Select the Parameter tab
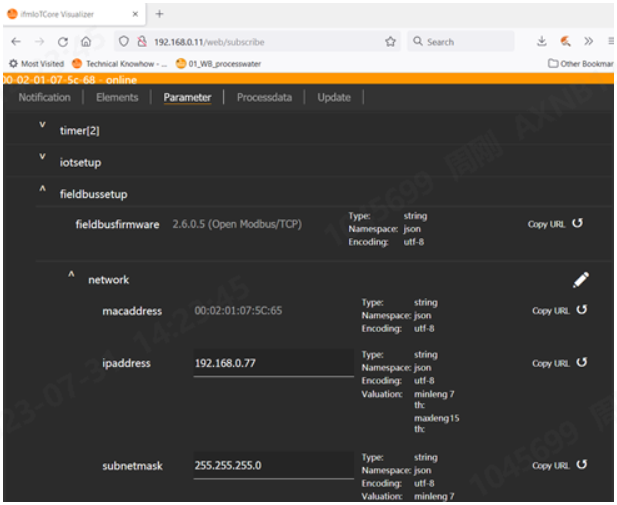Screen dimensions: 617x505 [x=187, y=97]
